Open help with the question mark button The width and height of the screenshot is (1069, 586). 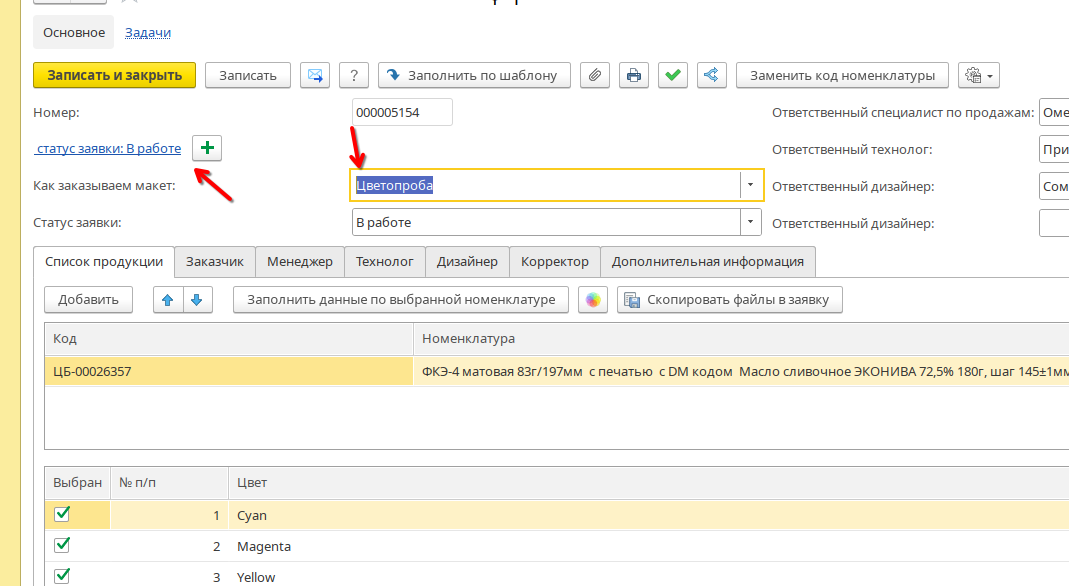[354, 75]
